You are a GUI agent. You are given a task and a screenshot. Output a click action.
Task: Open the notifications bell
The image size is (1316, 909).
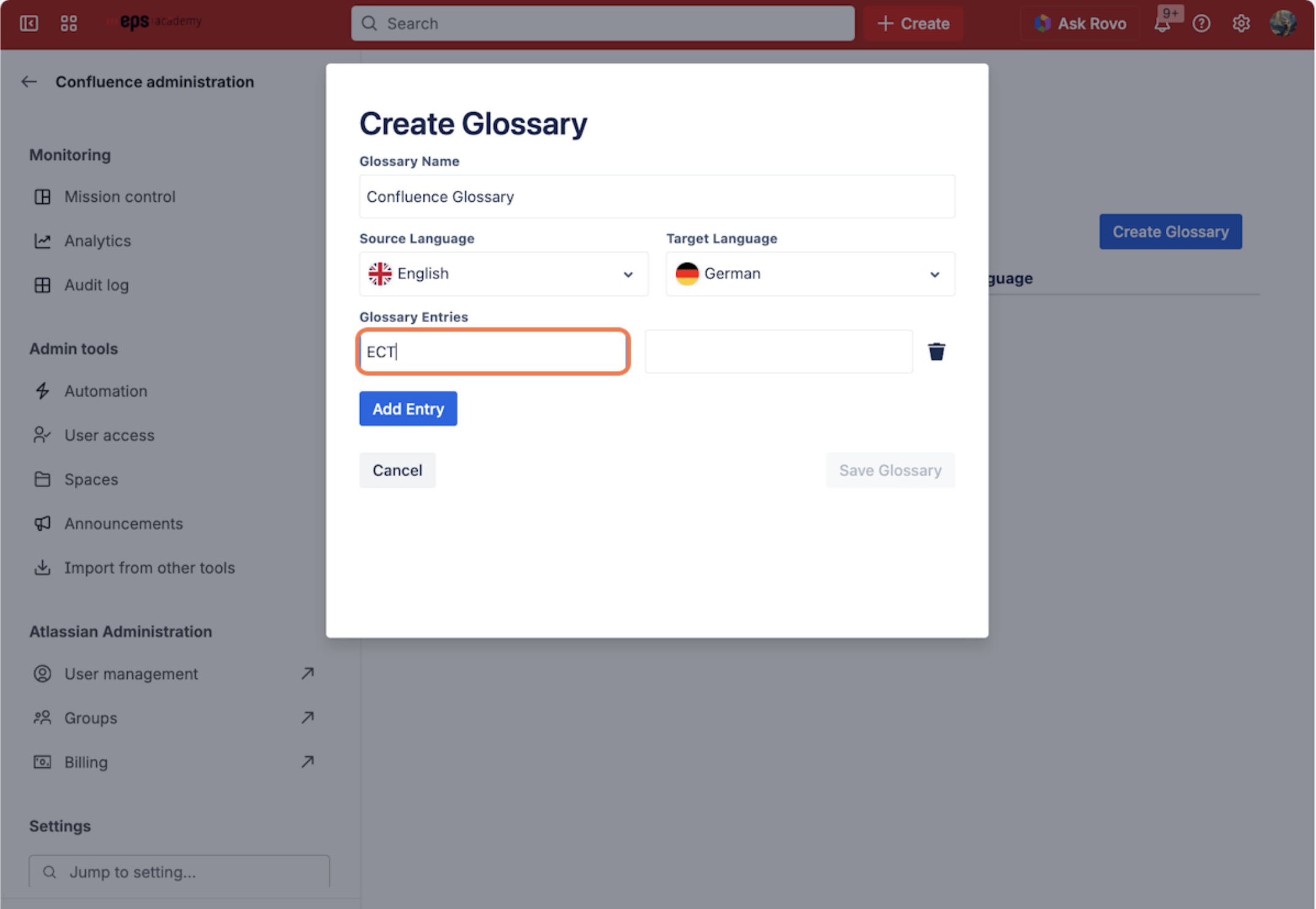tap(1162, 24)
